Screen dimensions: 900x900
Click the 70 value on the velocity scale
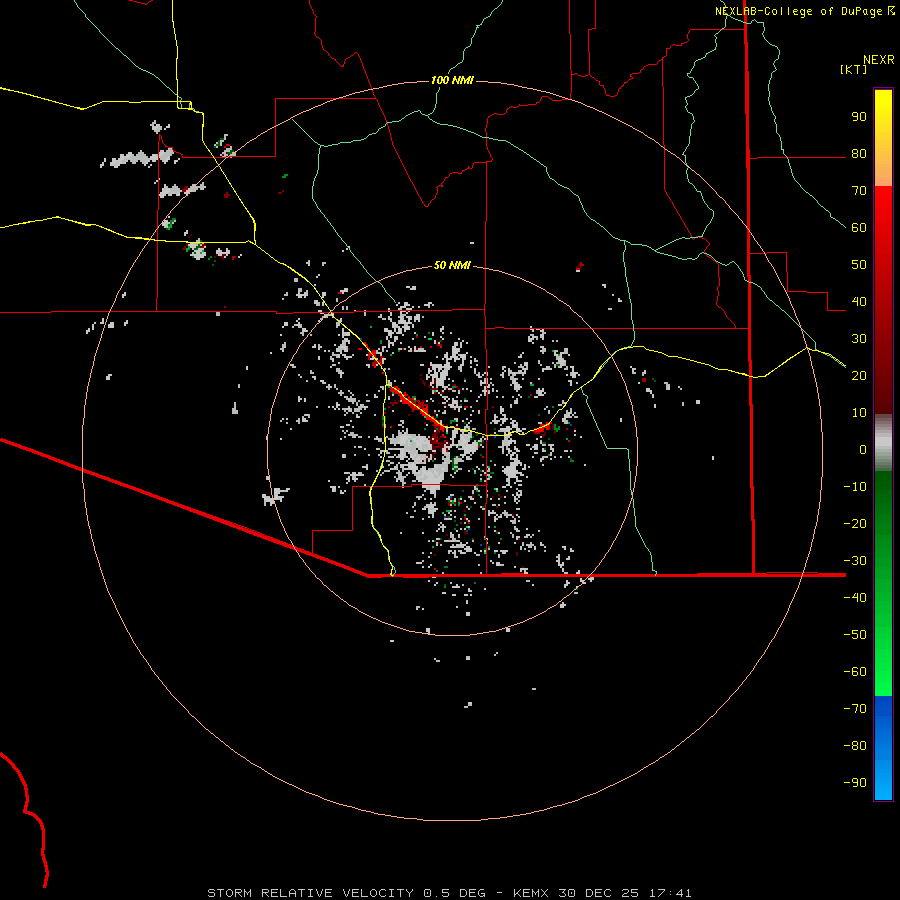click(x=859, y=191)
